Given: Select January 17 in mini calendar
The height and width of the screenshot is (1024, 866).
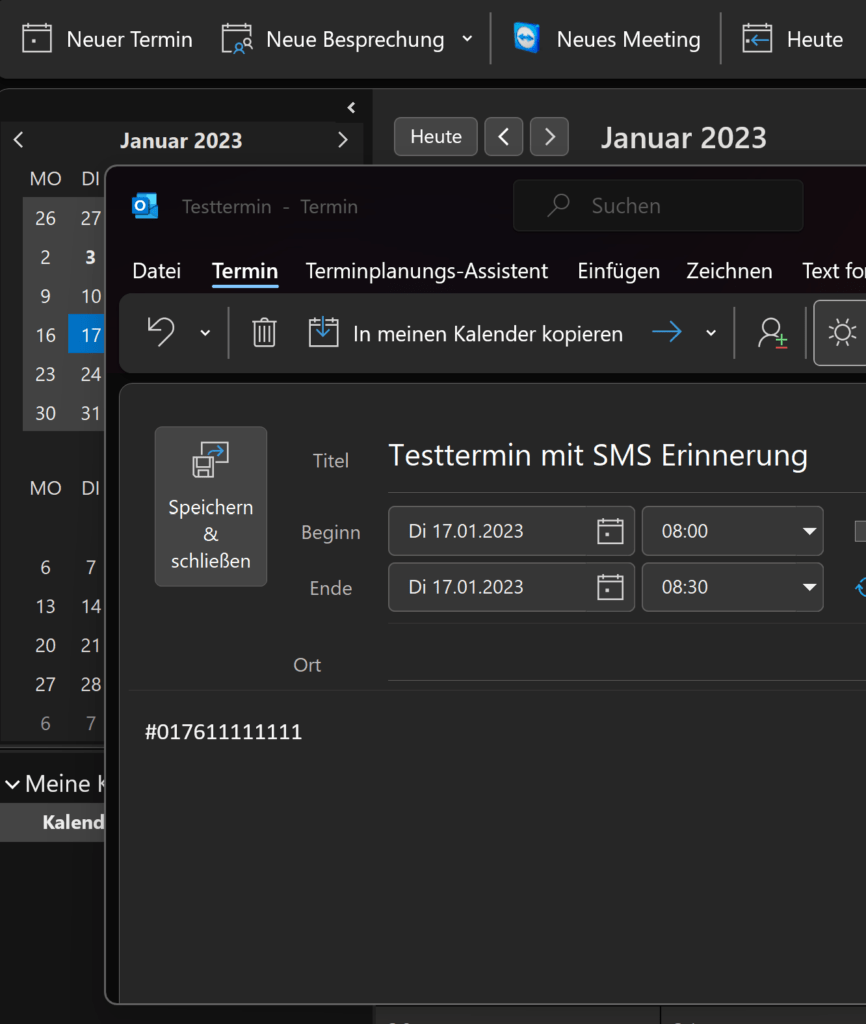Looking at the screenshot, I should (x=88, y=335).
